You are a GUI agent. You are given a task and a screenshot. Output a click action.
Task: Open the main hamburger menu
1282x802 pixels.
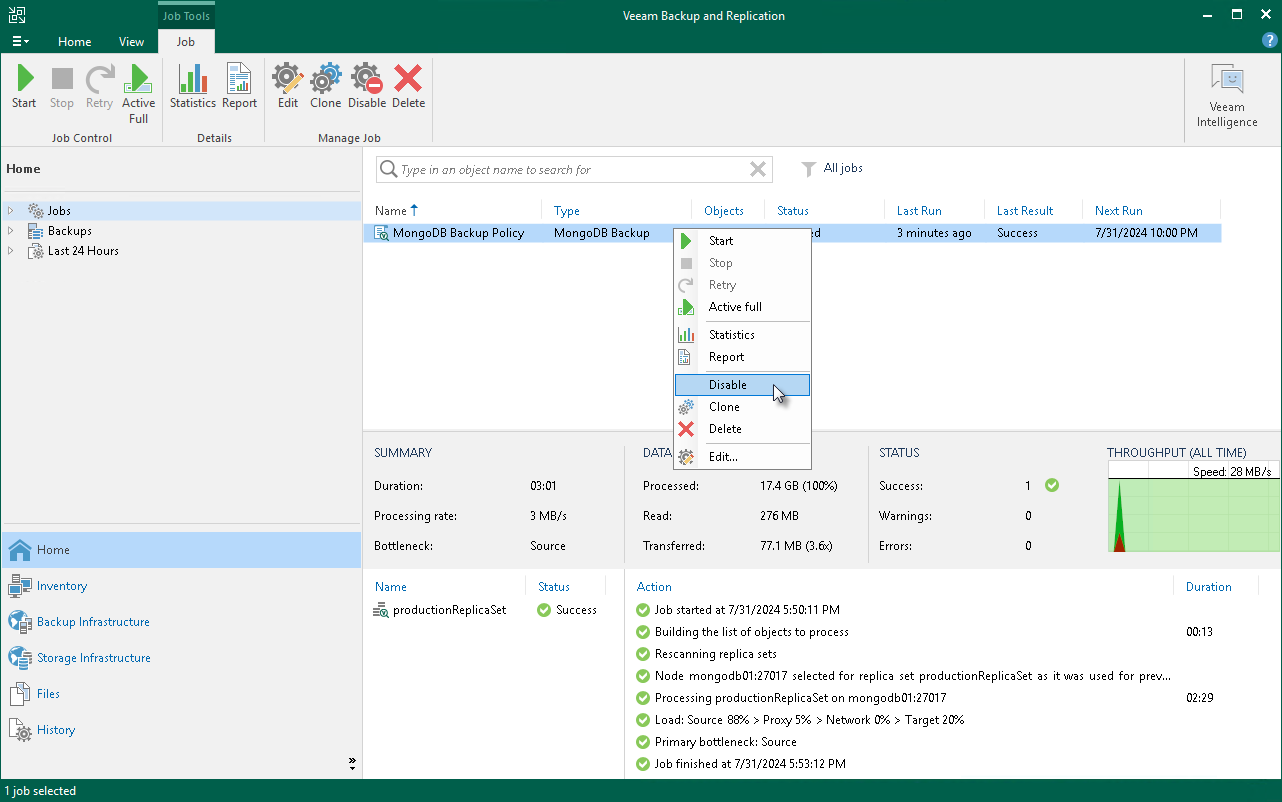coord(20,41)
